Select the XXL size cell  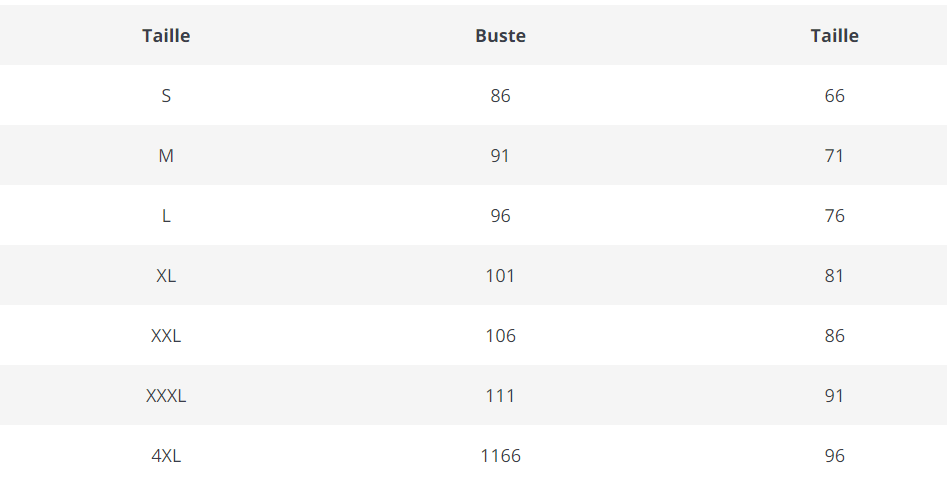pos(166,336)
